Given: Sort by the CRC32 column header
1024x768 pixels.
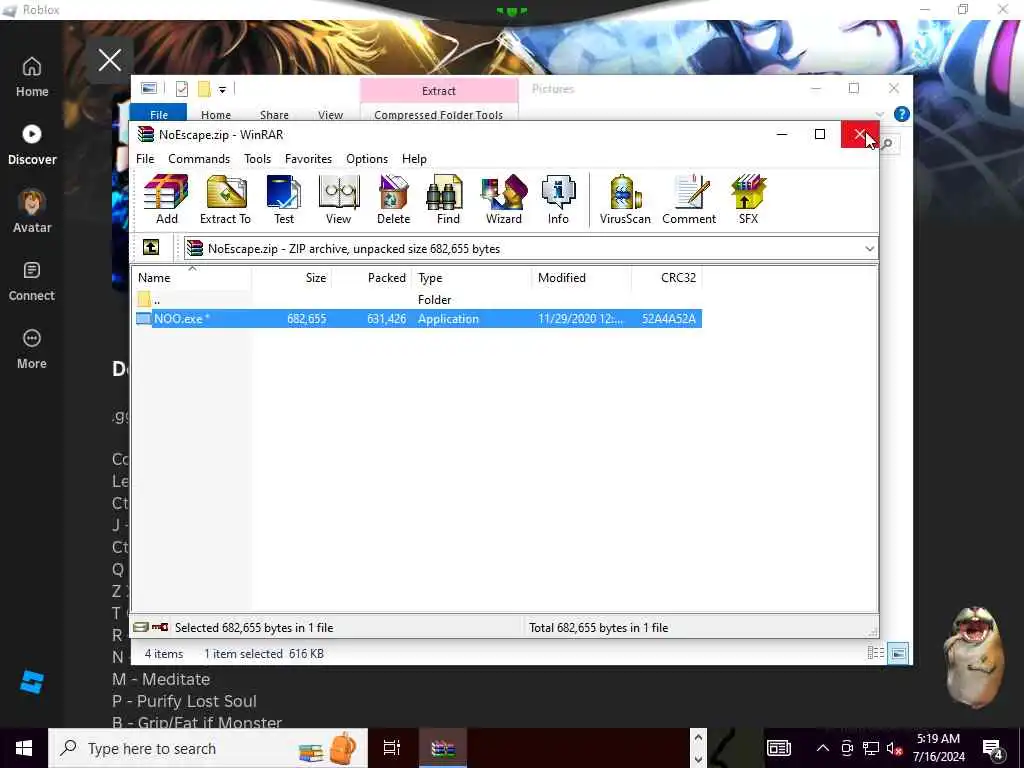Looking at the screenshot, I should [x=667, y=278].
